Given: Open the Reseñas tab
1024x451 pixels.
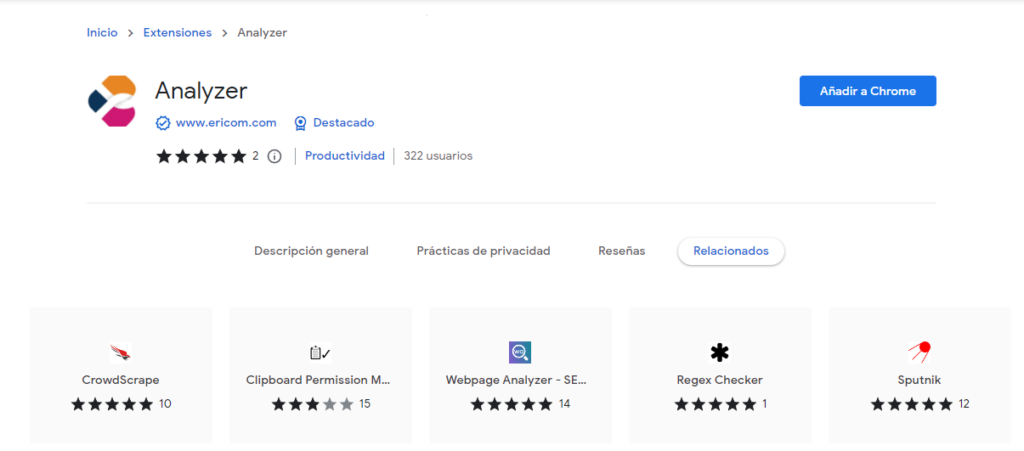Looking at the screenshot, I should point(622,251).
